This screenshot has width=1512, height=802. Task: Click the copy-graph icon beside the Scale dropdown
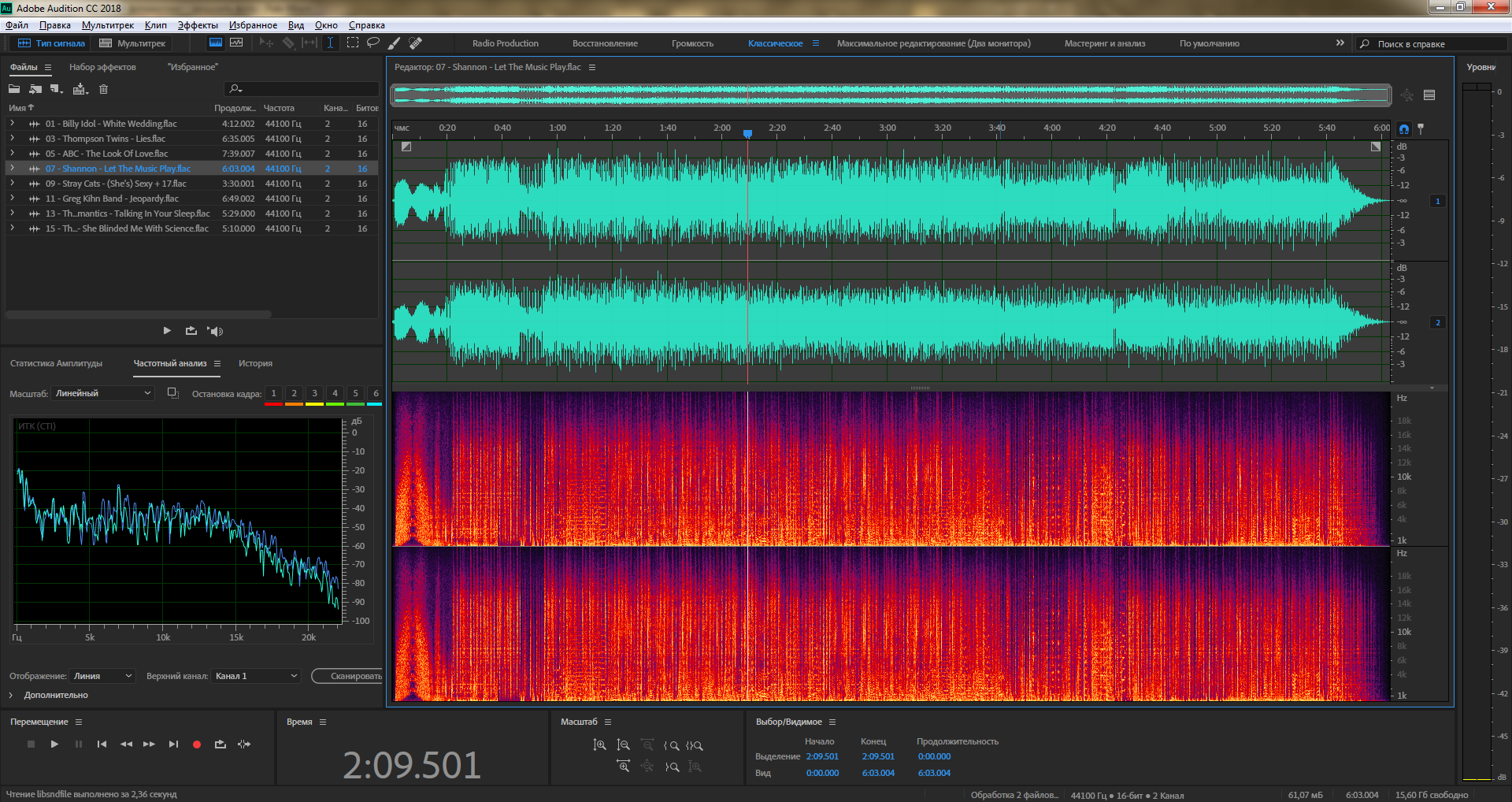173,393
